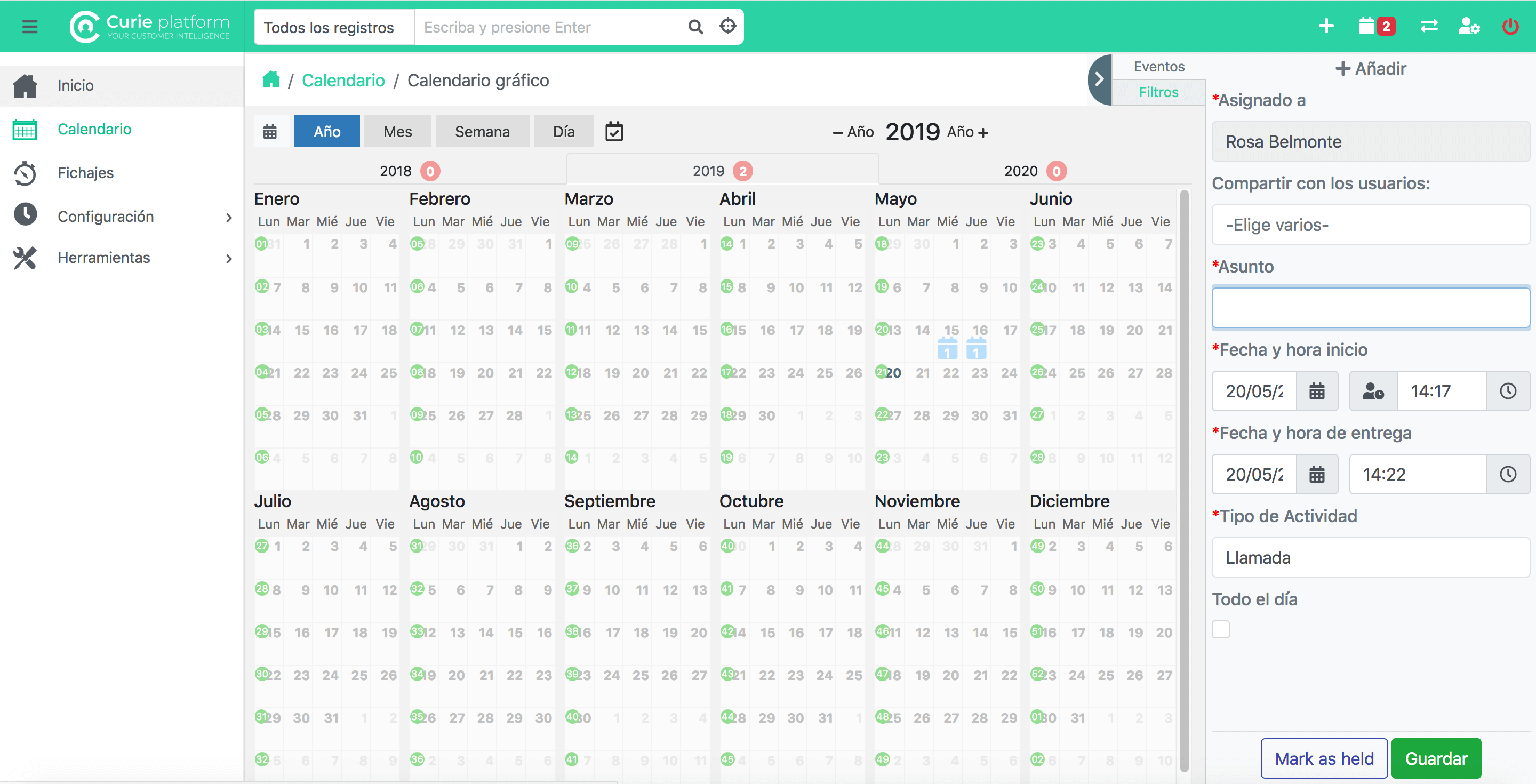Click the red power logout icon

pyautogui.click(x=1510, y=26)
